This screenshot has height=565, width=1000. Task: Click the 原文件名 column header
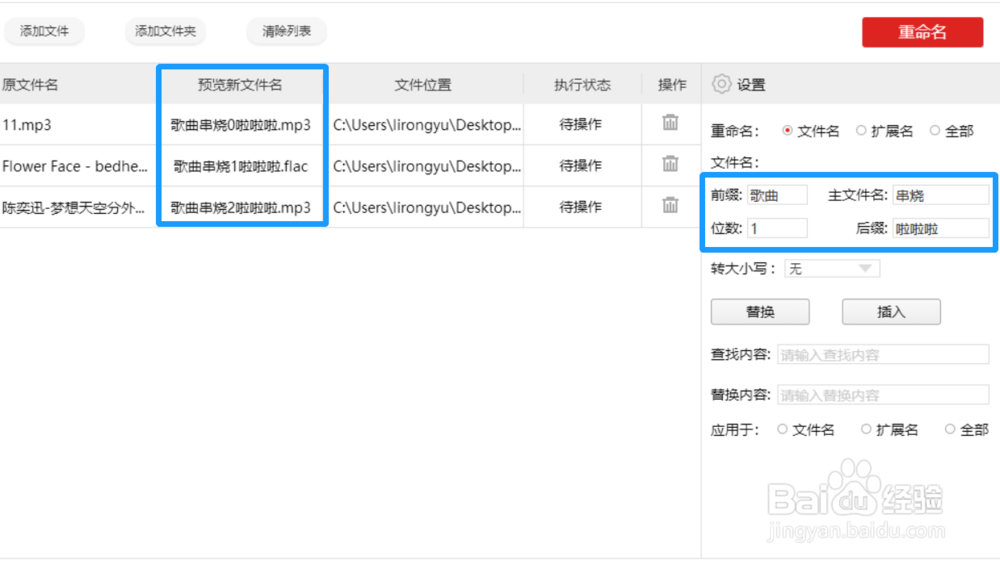click(30, 85)
